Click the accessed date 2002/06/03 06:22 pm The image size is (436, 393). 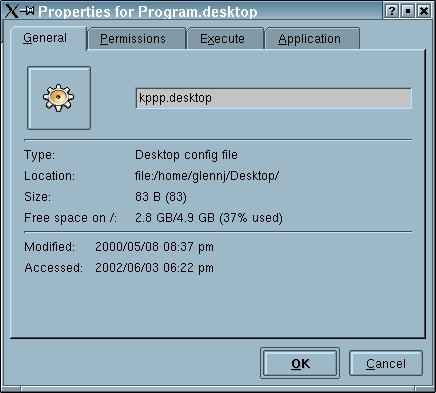pyautogui.click(x=154, y=268)
